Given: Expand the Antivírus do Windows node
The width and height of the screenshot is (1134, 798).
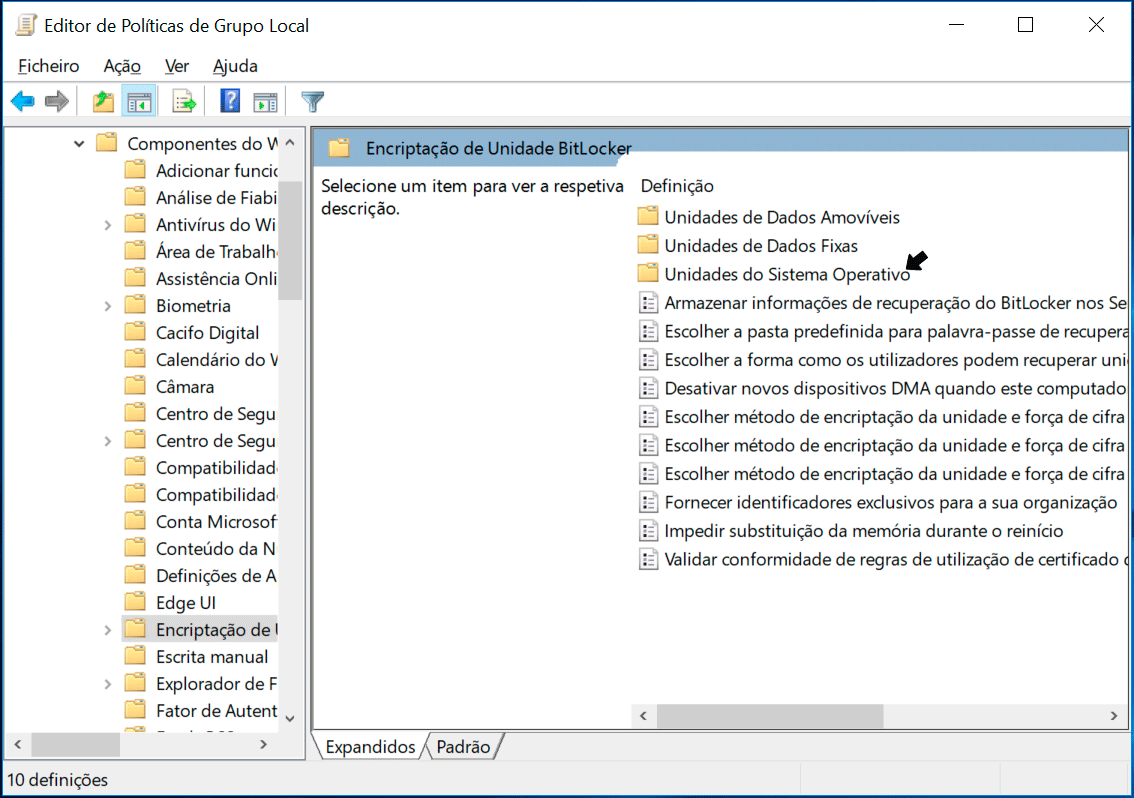Looking at the screenshot, I should (108, 225).
